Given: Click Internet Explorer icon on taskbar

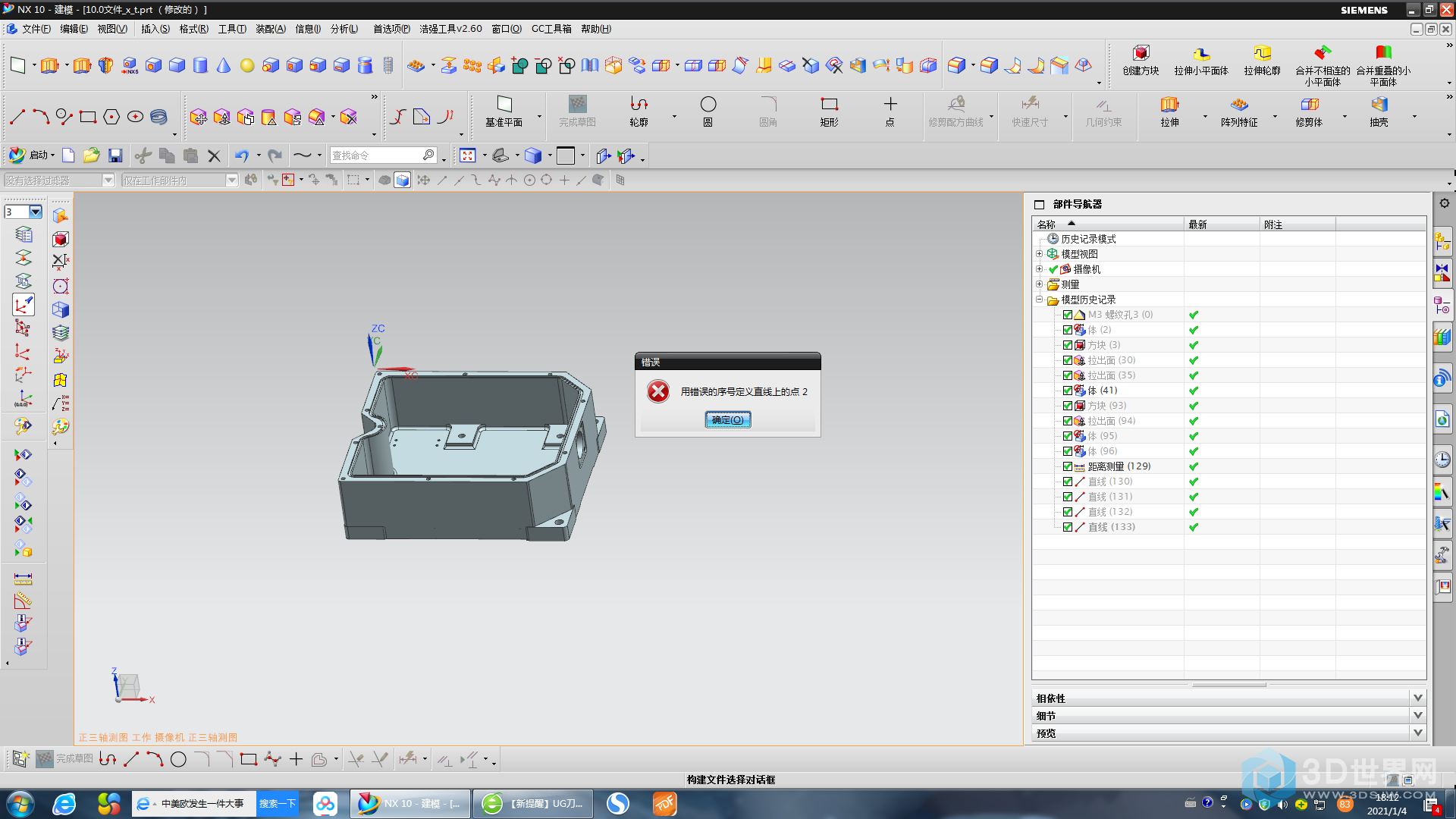Looking at the screenshot, I should (x=64, y=804).
